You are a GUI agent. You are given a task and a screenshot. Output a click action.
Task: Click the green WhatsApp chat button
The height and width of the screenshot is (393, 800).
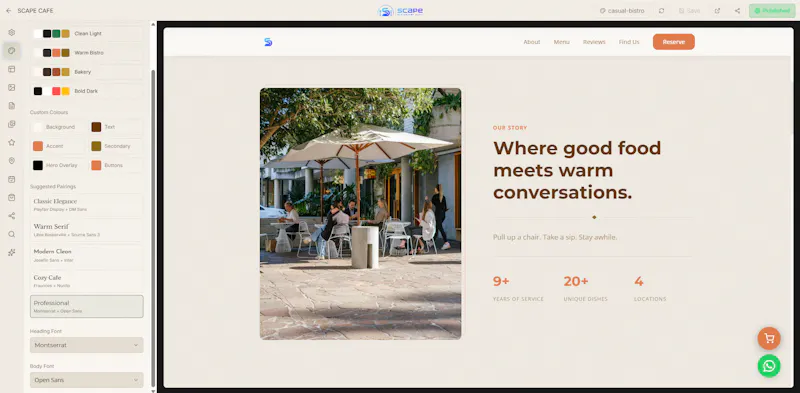point(769,366)
